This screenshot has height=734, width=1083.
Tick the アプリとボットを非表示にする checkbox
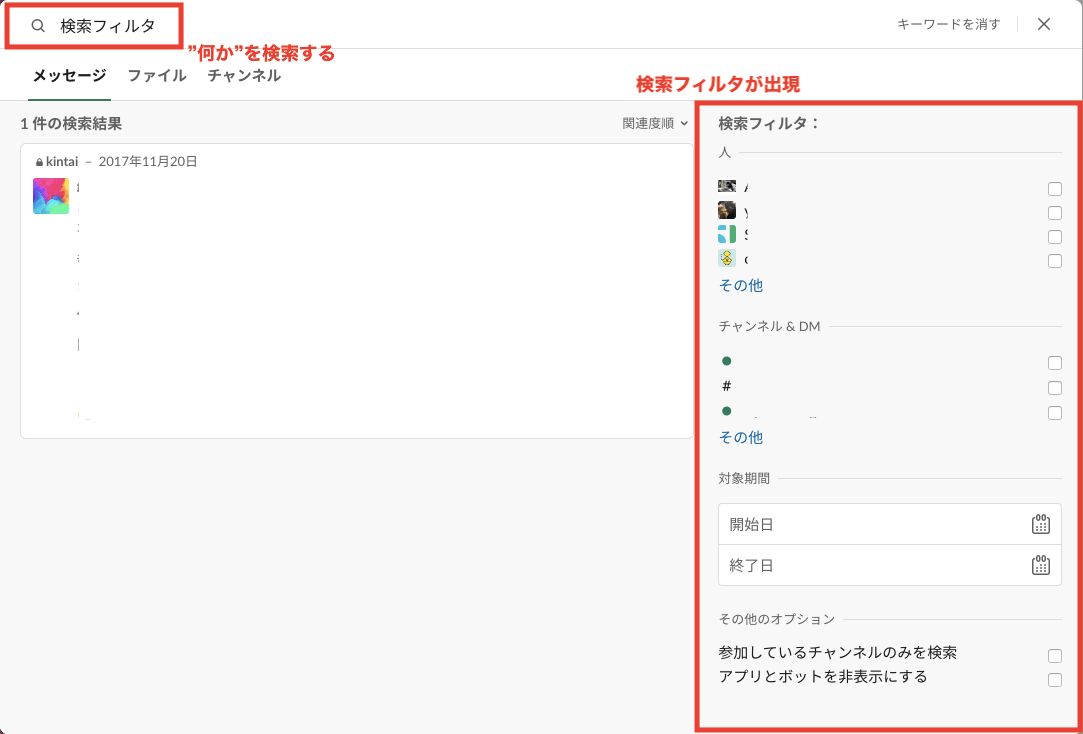[1054, 680]
